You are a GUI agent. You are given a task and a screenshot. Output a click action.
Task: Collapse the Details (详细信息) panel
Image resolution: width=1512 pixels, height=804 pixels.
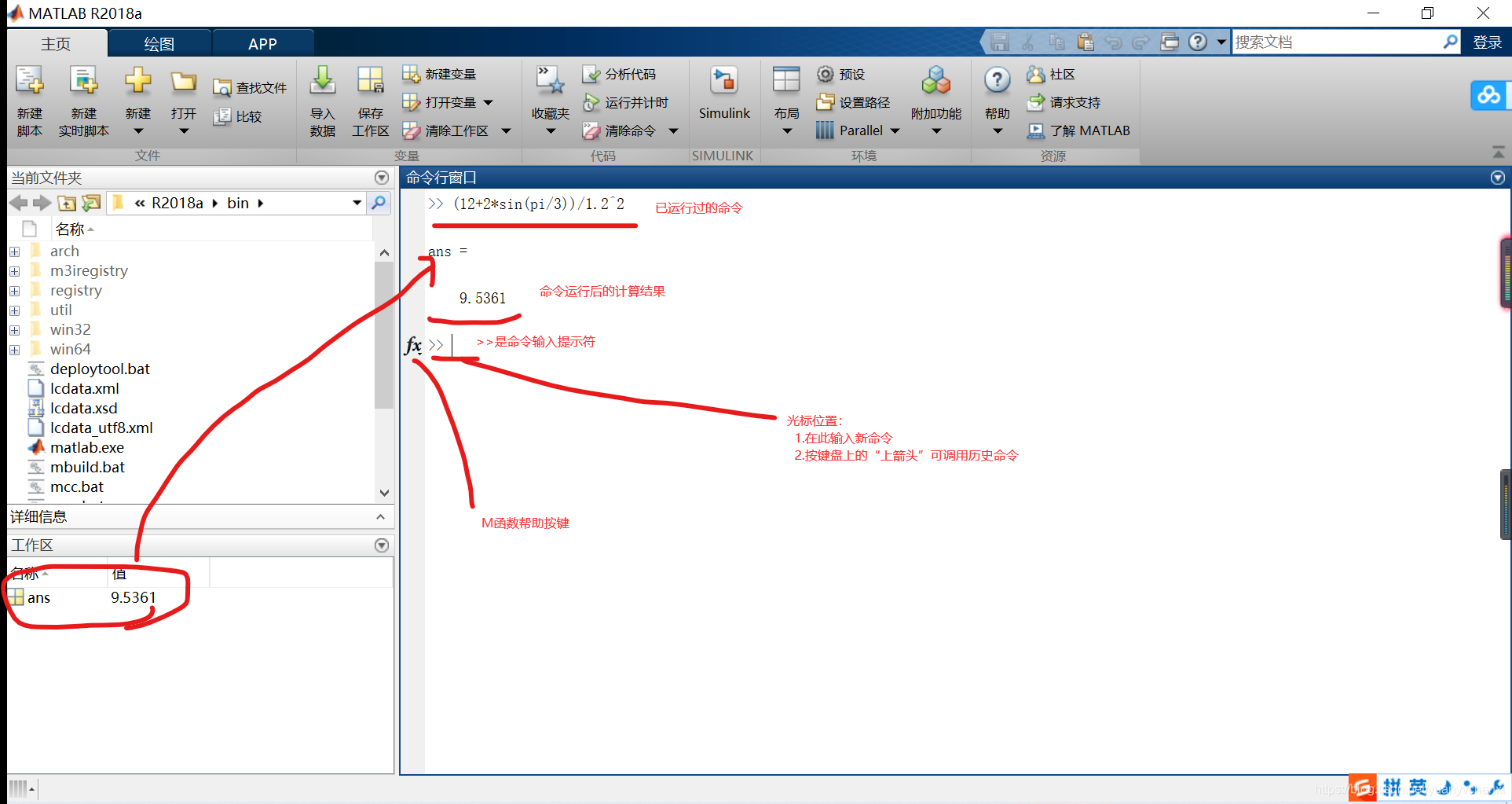[x=380, y=517]
